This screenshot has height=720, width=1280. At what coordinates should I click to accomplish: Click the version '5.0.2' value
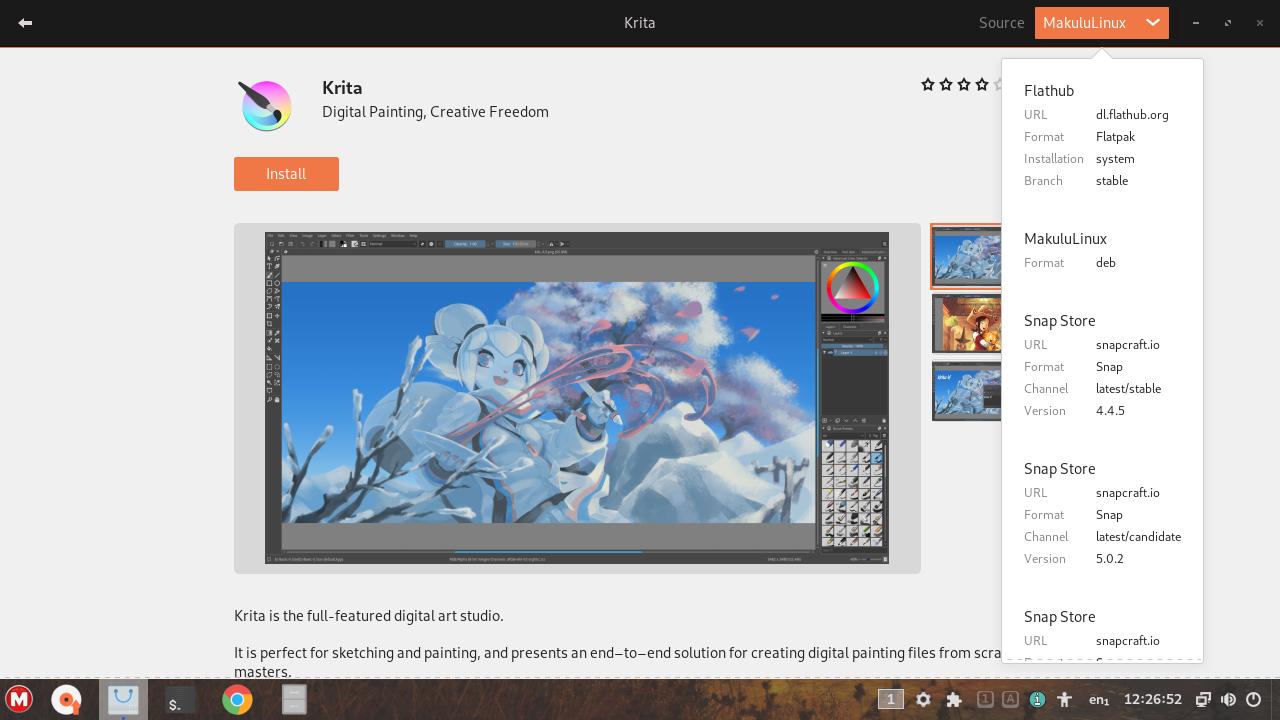(1110, 558)
